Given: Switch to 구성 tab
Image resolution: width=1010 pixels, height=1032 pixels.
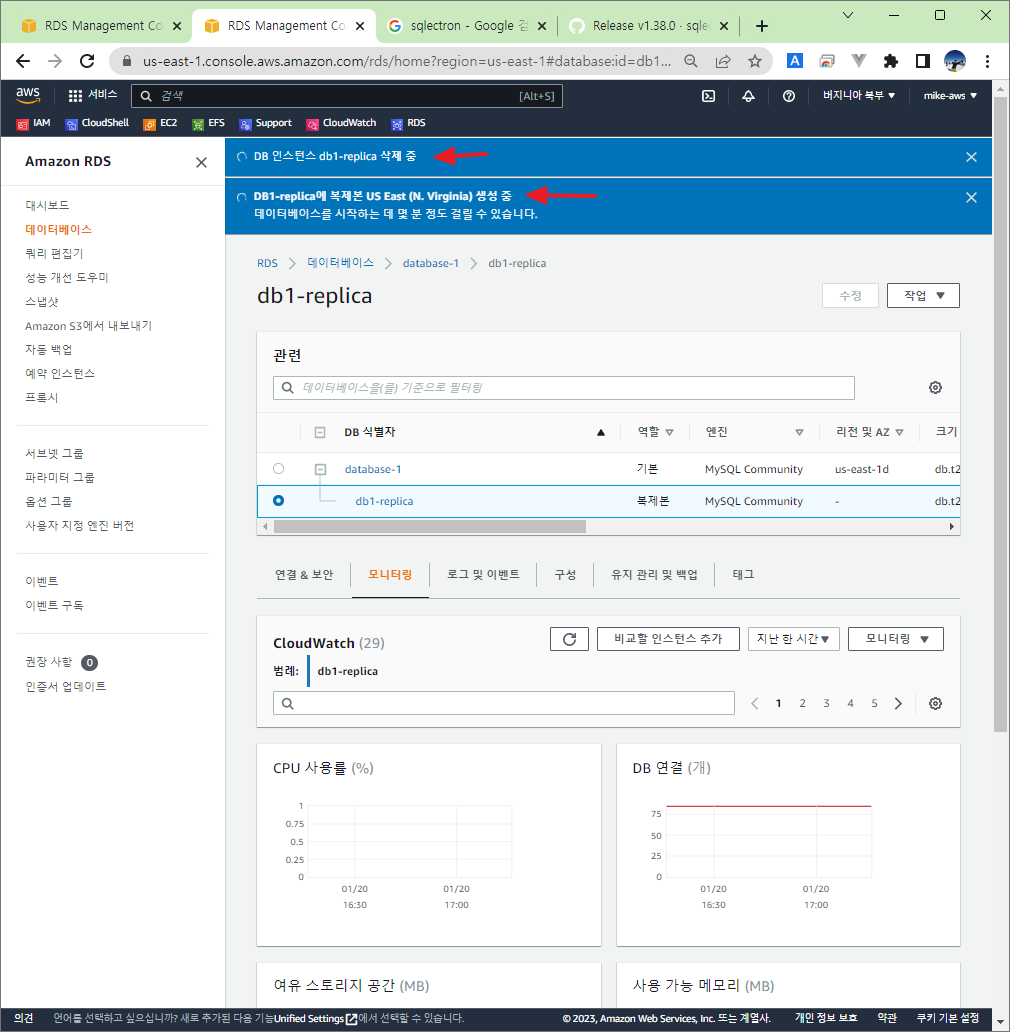Looking at the screenshot, I should click(565, 575).
